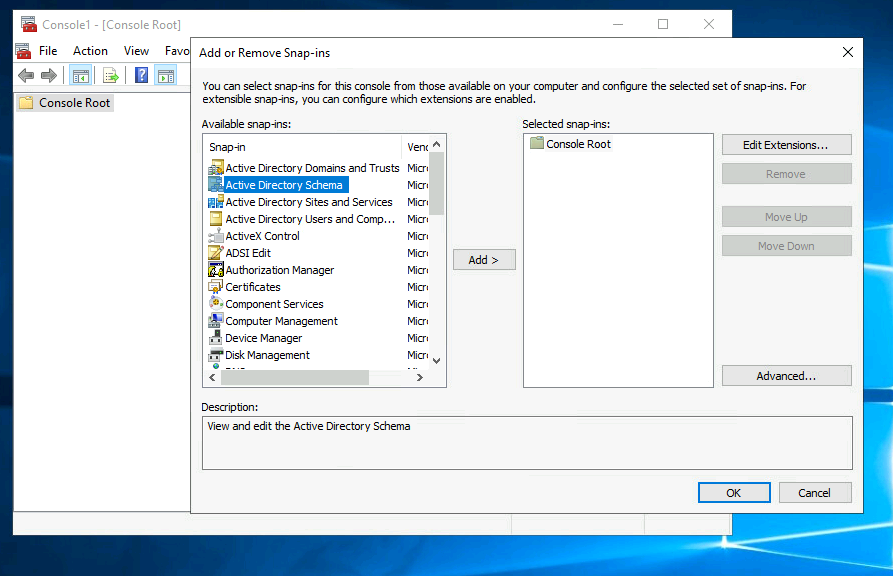This screenshot has height=576, width=893.
Task: Click the Active Directory Schema snap-in icon
Action: [x=216, y=185]
